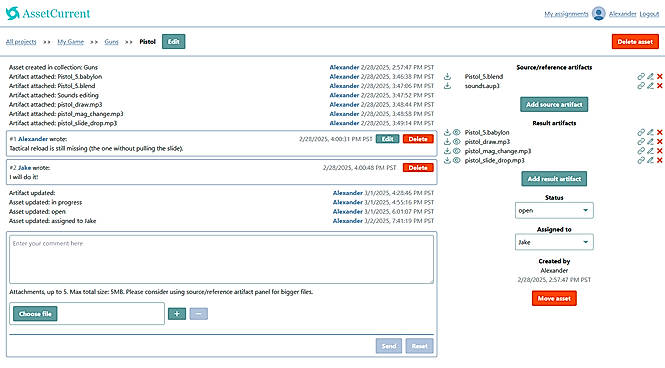Screen dimensions: 665x368
Task: Send the comment
Action: pos(388,346)
